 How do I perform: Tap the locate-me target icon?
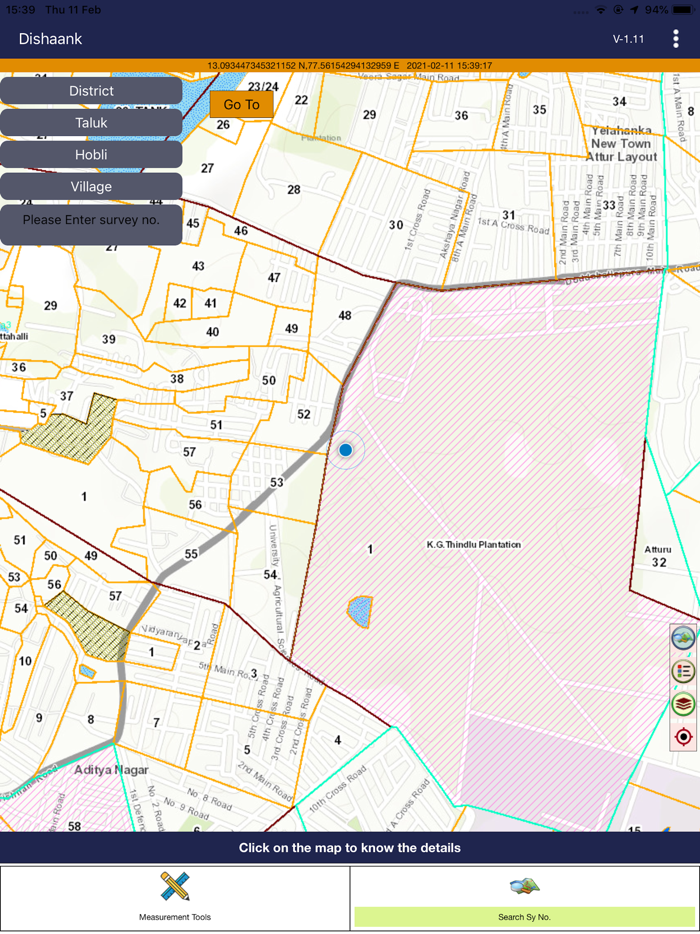tap(683, 737)
